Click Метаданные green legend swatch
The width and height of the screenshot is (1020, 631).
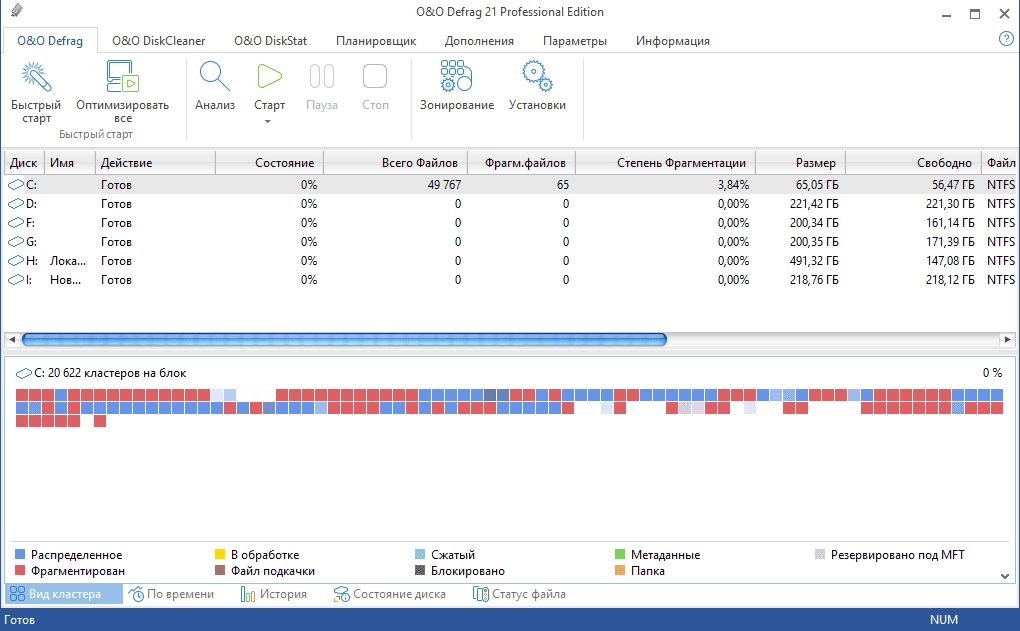tap(620, 554)
